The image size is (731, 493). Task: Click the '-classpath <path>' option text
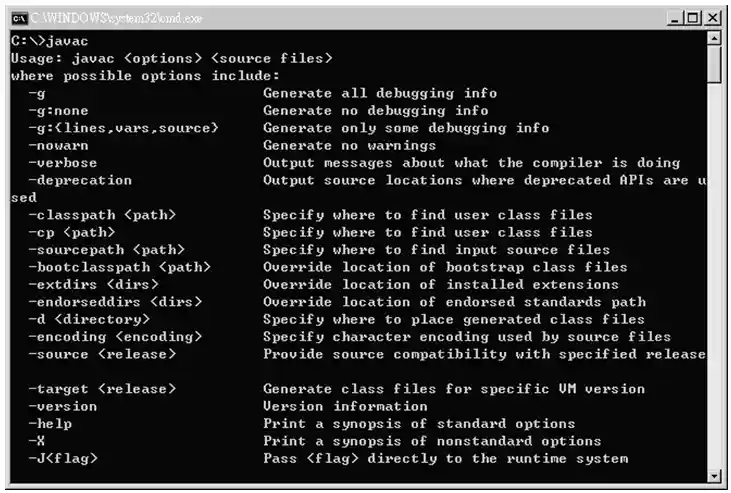102,214
